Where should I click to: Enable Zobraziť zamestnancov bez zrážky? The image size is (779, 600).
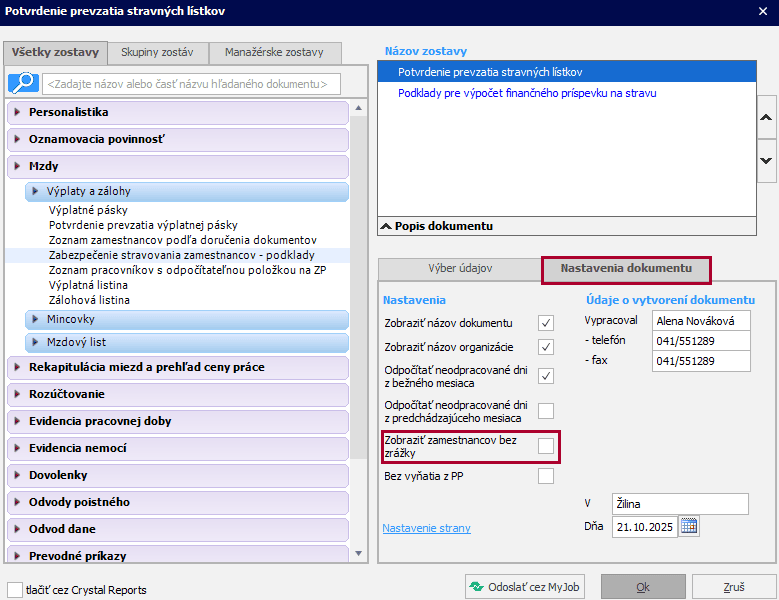point(546,446)
